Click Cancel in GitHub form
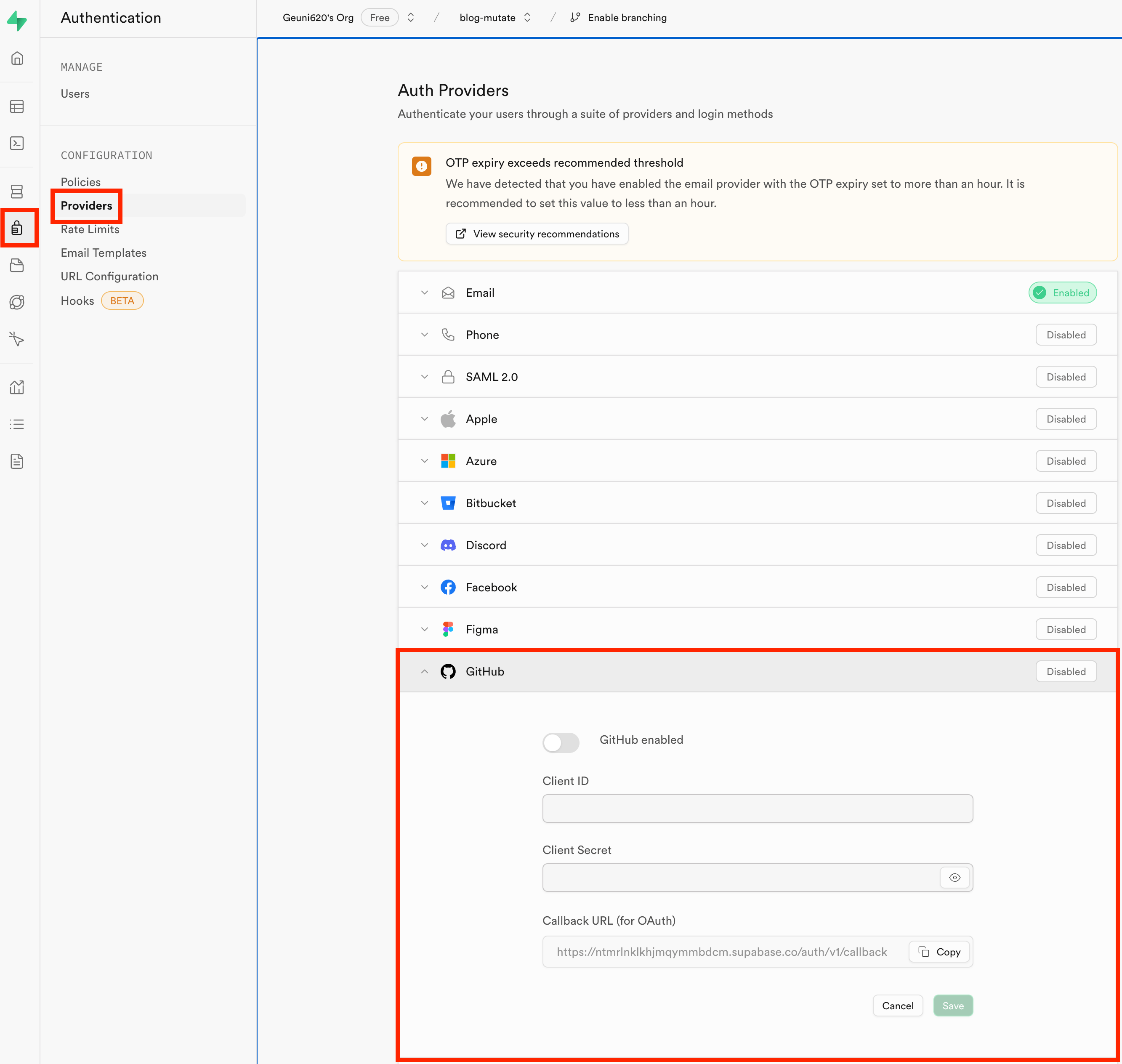1122x1064 pixels. [897, 1005]
